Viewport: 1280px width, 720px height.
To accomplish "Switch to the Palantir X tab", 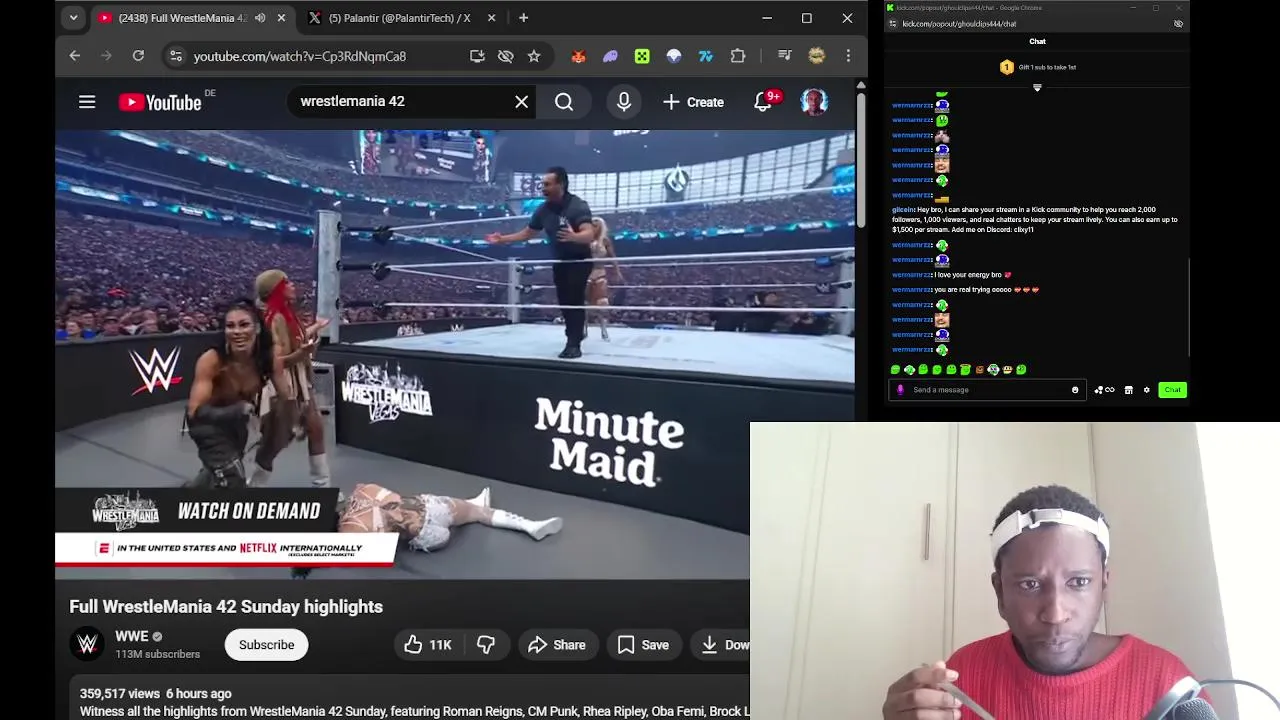I will [x=400, y=18].
